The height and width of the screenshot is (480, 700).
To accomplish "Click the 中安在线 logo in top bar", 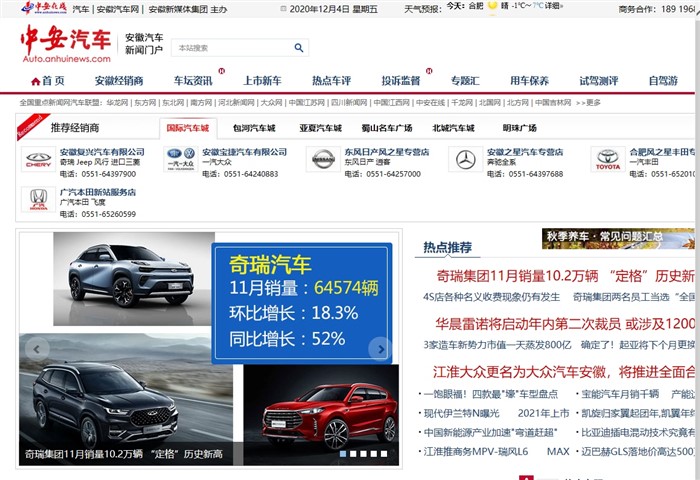I will (45, 8).
